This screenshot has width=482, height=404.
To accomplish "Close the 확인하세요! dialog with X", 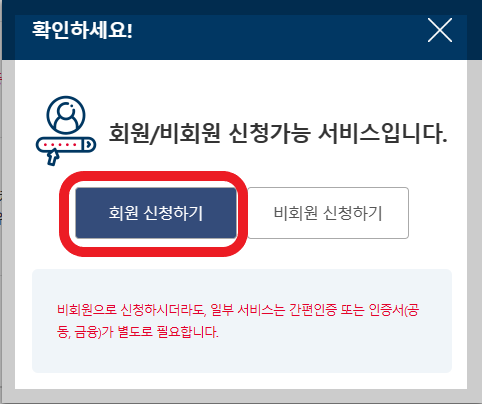I will pos(440,30).
